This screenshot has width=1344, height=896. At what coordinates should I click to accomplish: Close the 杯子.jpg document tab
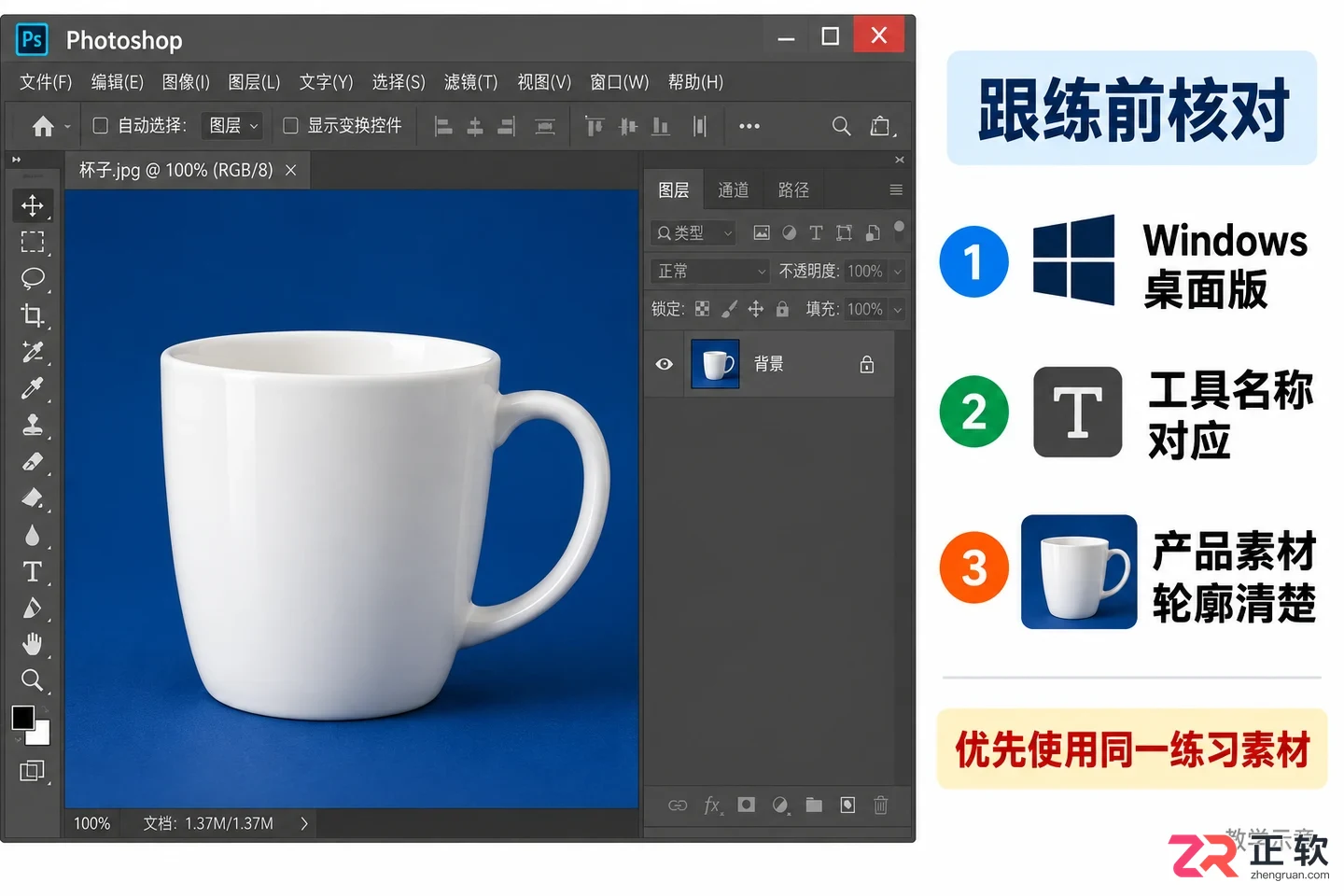tap(291, 170)
